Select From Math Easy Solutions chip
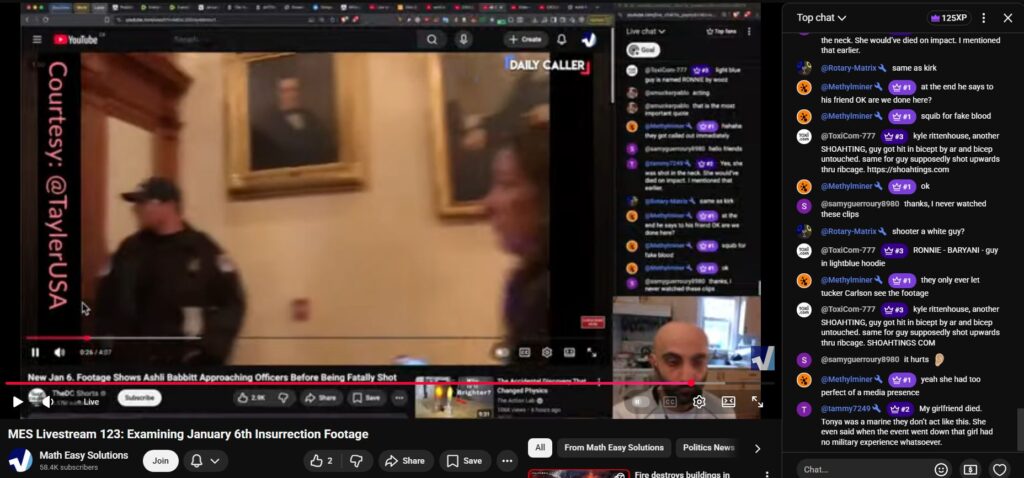Viewport: 1024px width, 478px height. click(613, 448)
